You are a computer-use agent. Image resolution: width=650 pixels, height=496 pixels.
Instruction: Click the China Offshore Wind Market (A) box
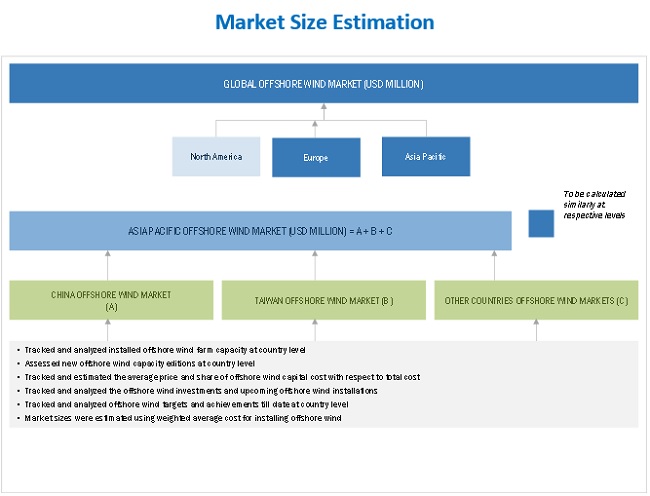[x=111, y=300]
